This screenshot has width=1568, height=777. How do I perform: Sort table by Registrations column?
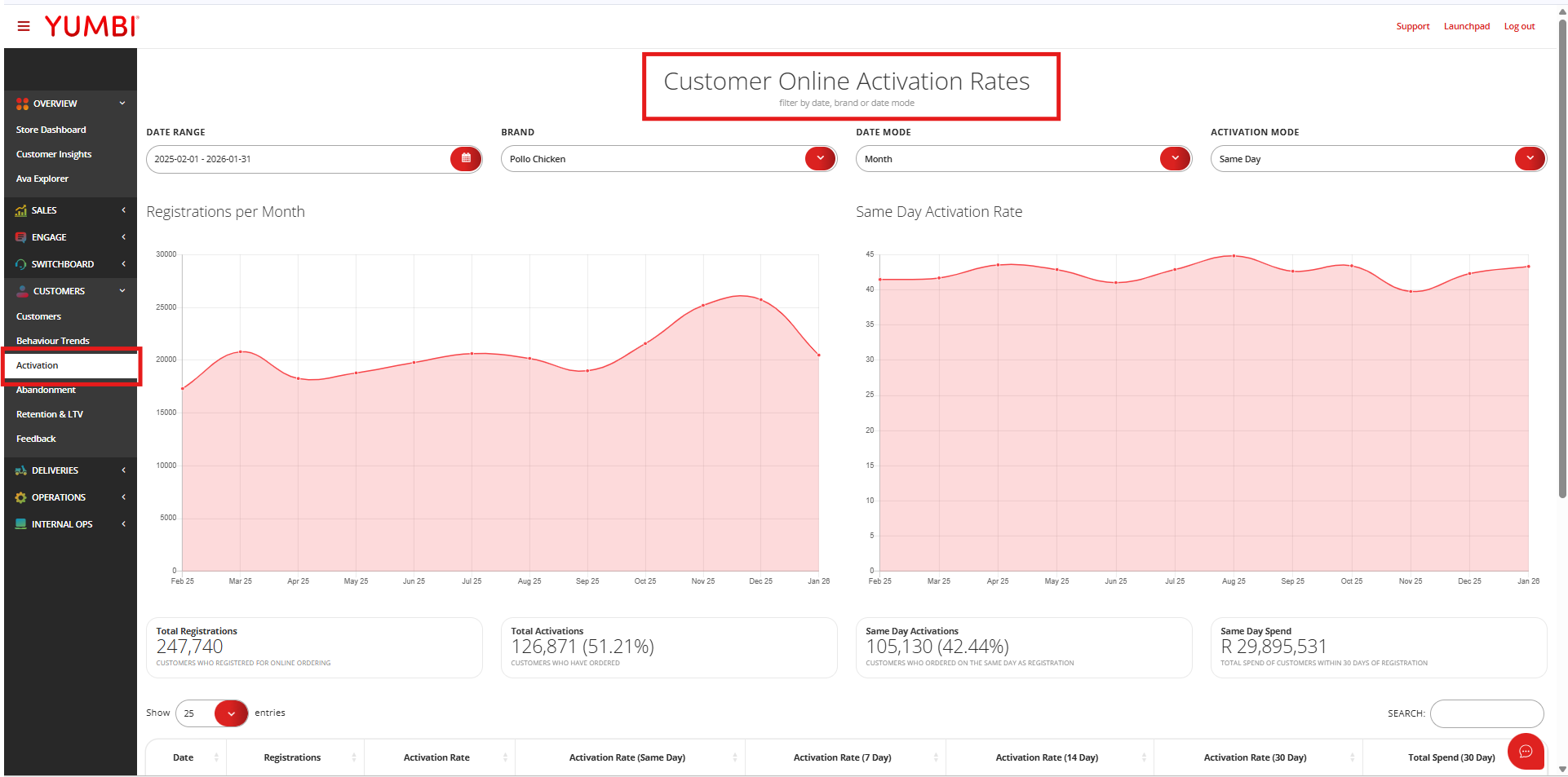coord(294,757)
